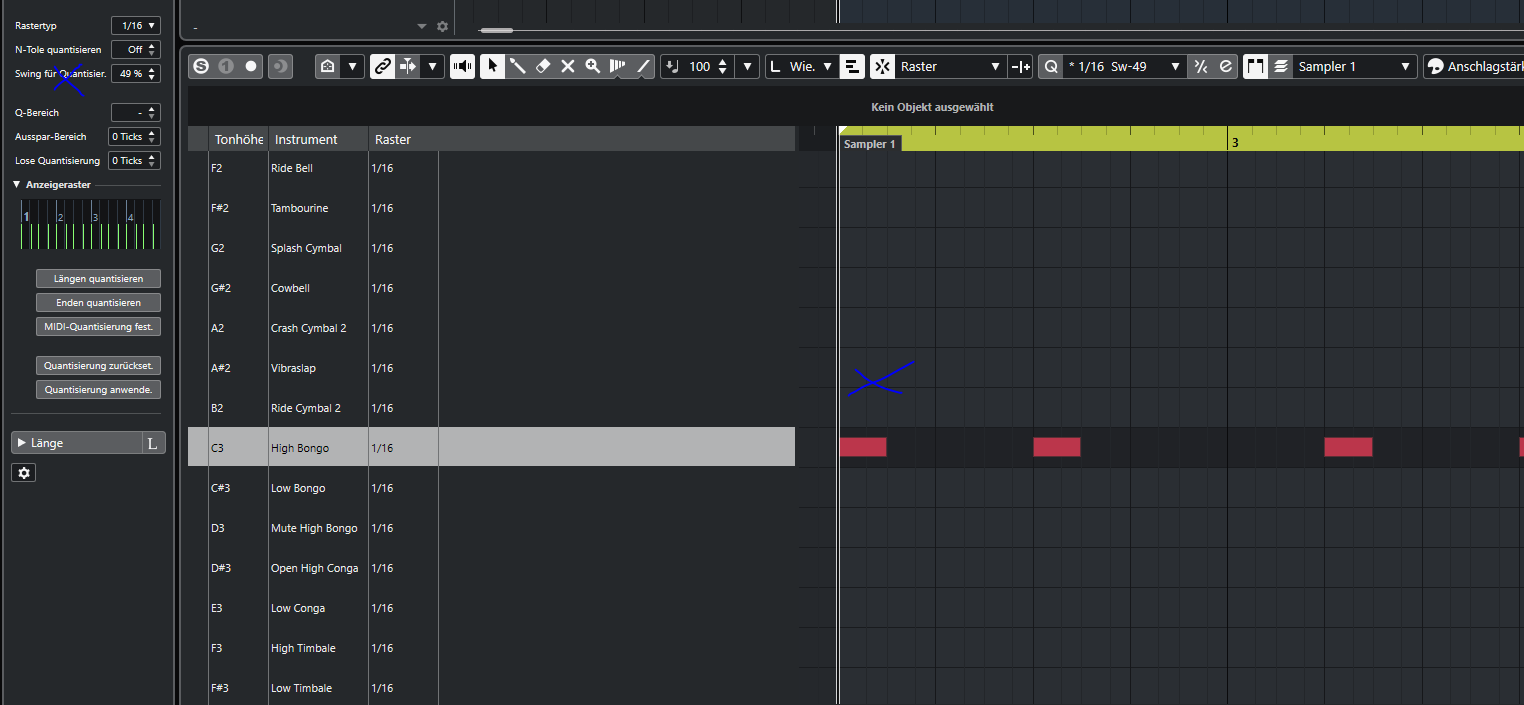The image size is (1524, 705).
Task: Toggle the percent-style quantize button beside the preset
Action: tap(1201, 66)
